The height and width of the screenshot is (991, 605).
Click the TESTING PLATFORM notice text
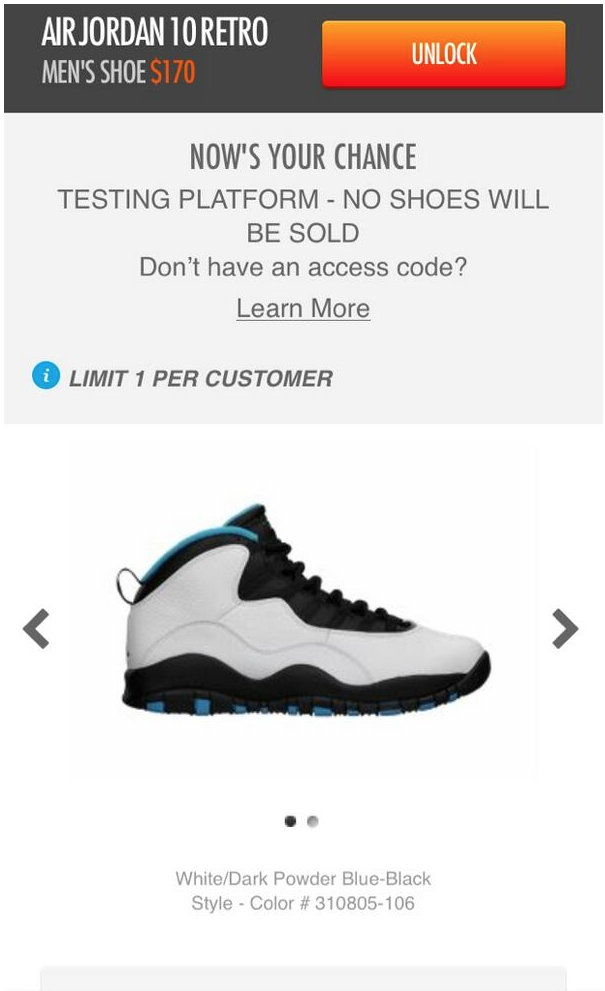303,216
